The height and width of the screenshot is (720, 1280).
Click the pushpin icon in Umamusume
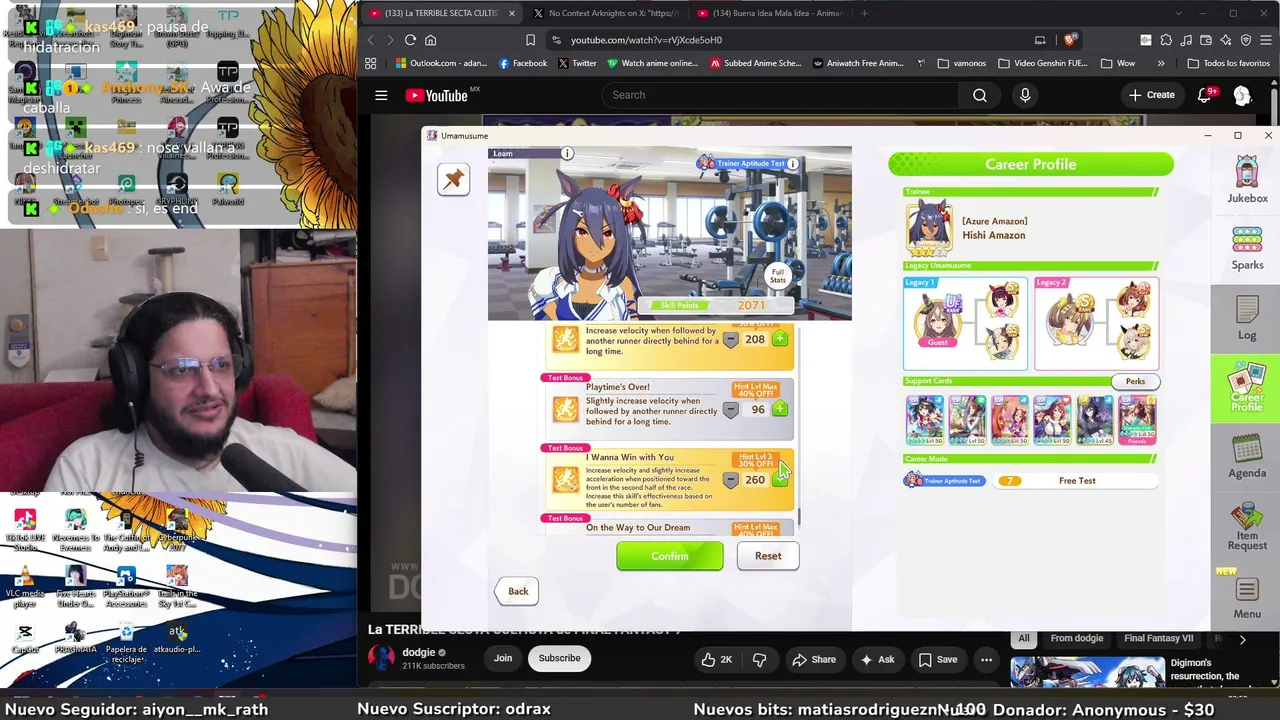point(453,179)
